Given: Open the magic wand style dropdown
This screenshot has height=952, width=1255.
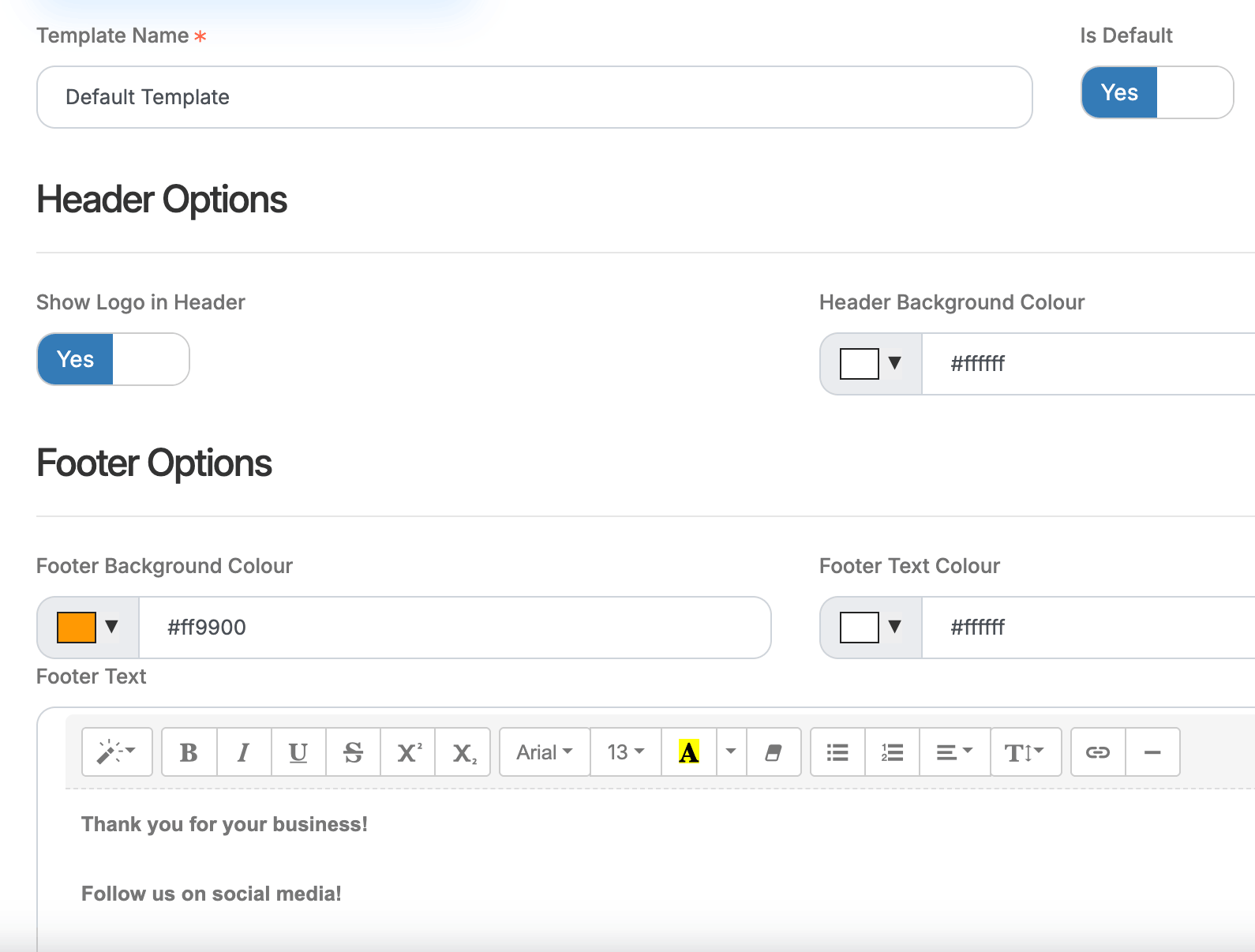Looking at the screenshot, I should (x=117, y=752).
